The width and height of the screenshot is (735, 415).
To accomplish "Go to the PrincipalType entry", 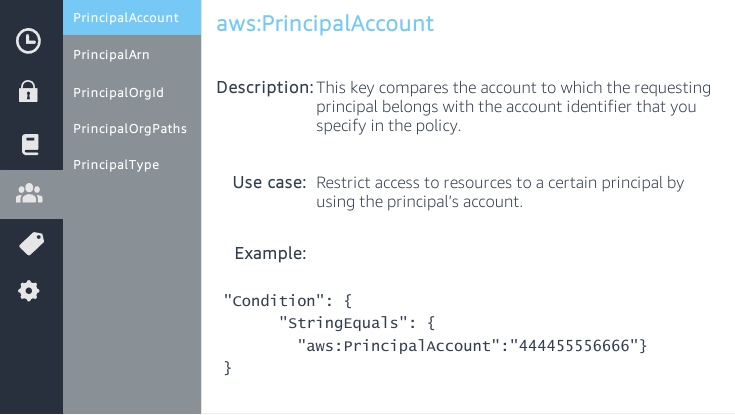I will (116, 165).
